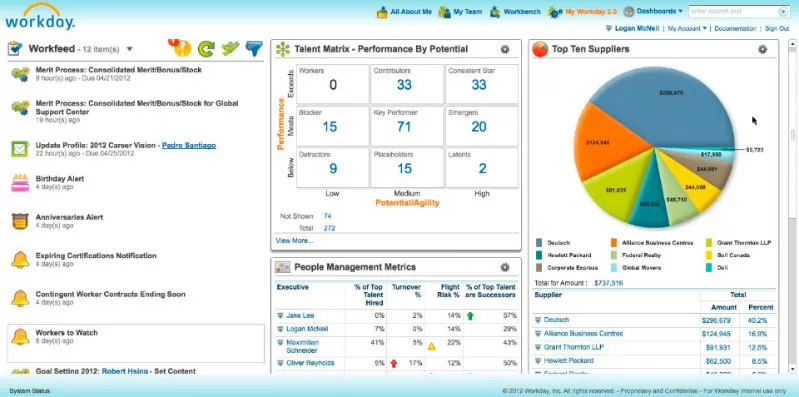Click Emergers count 20
This screenshot has height=397, width=799.
[x=478, y=127]
